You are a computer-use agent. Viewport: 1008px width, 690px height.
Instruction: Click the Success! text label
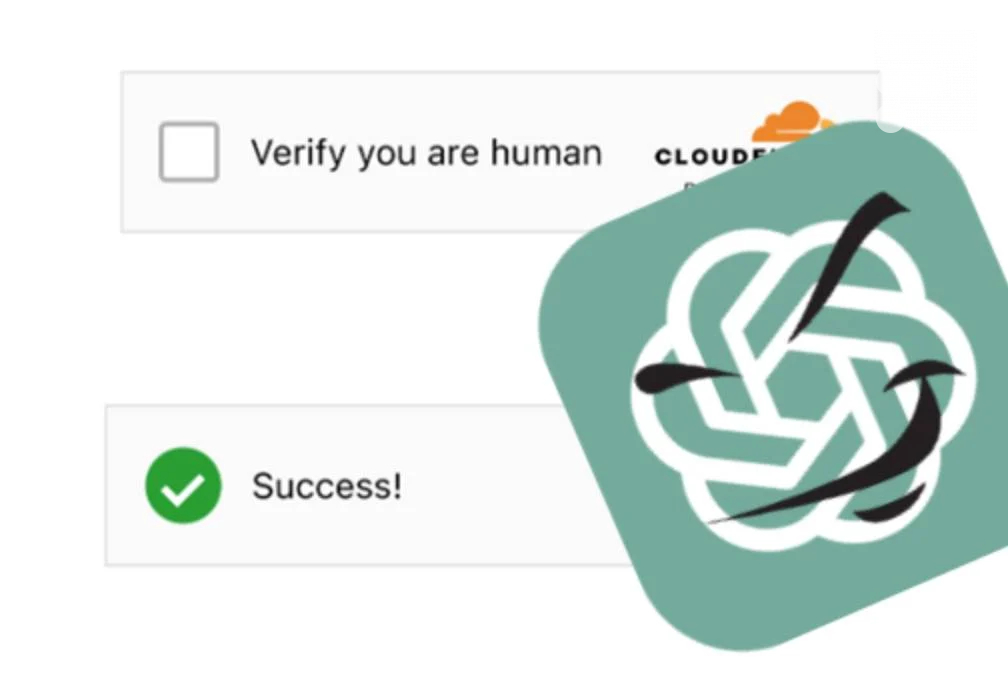click(x=327, y=486)
